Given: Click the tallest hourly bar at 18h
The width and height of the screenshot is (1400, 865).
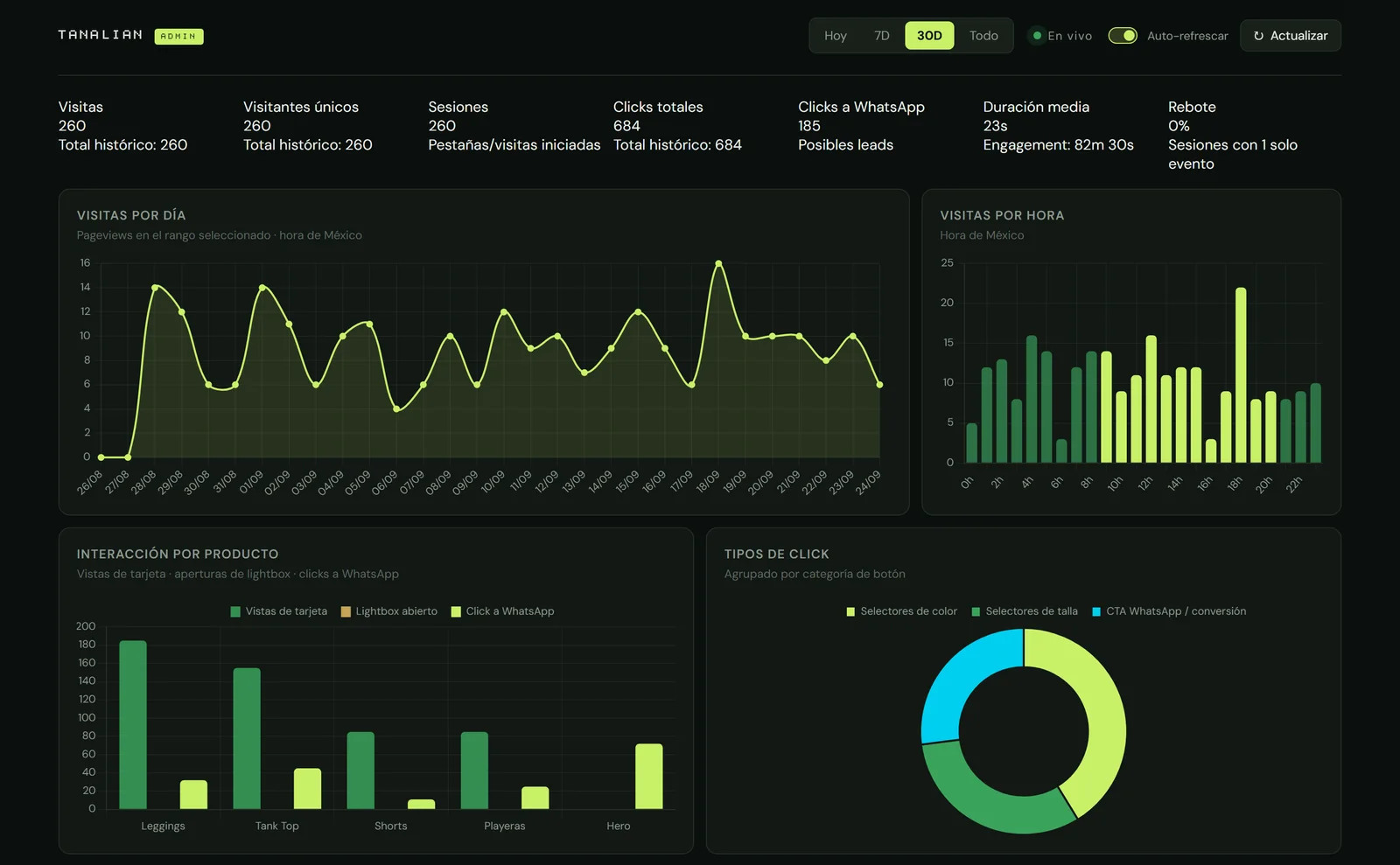Looking at the screenshot, I should coord(1241,374).
